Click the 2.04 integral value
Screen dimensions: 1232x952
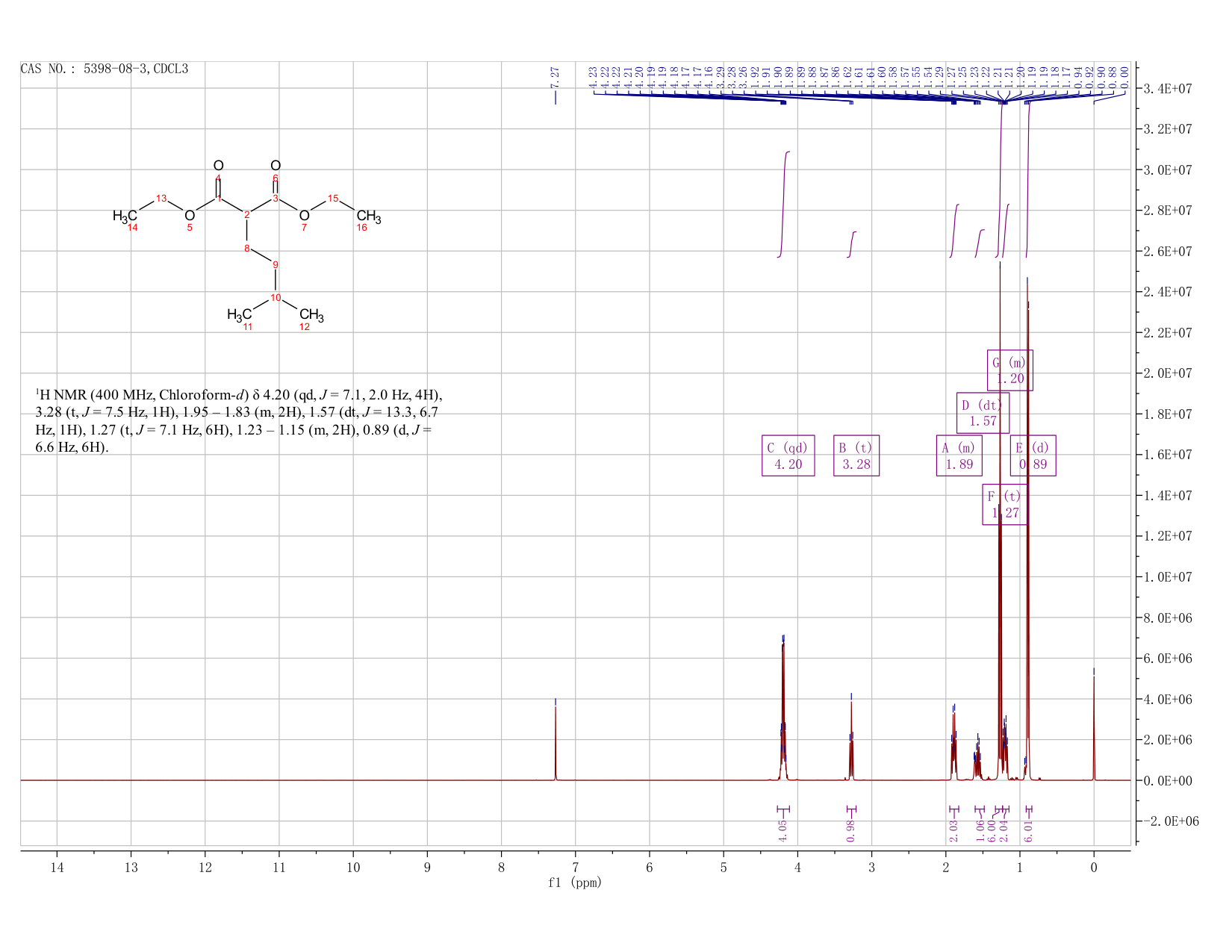1004,831
